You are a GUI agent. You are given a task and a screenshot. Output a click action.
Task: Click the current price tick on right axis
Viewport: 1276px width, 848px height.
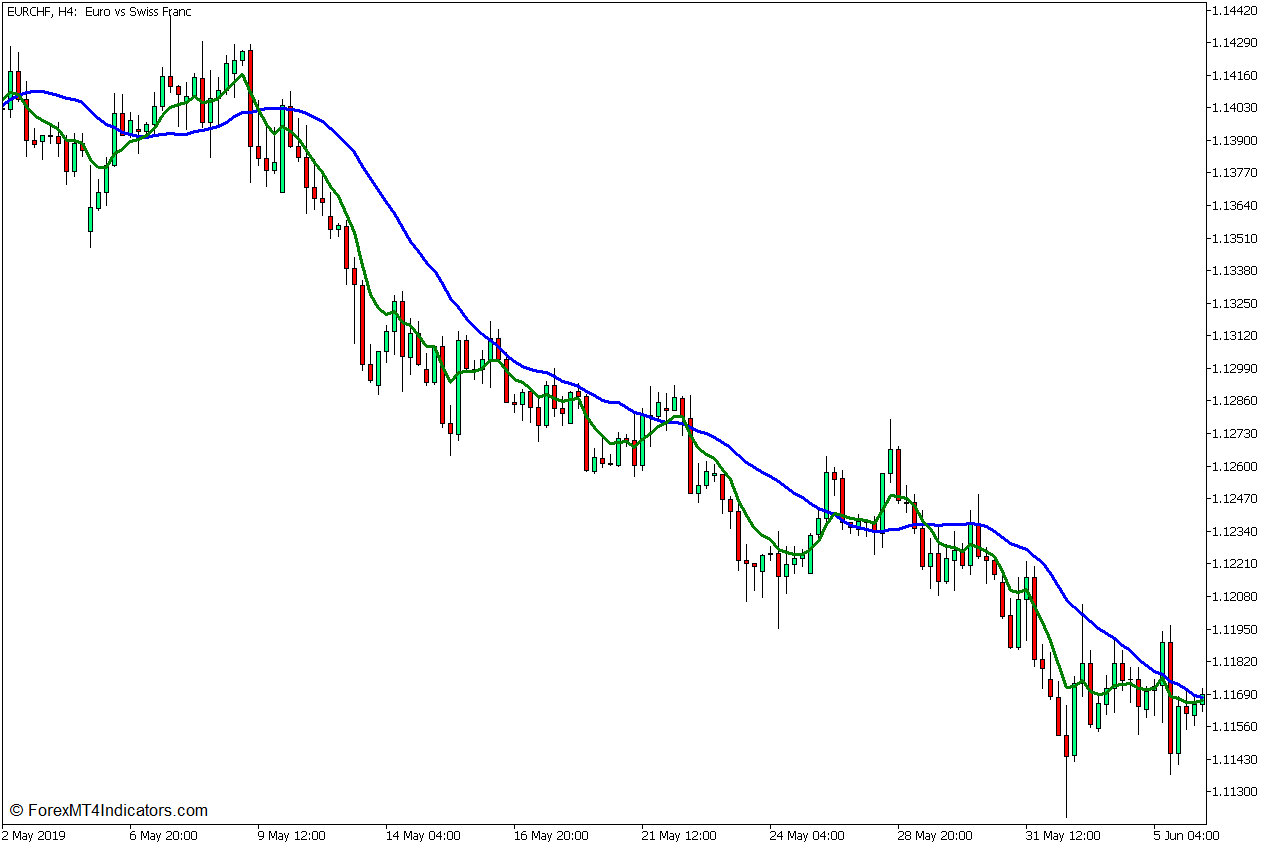[1212, 693]
